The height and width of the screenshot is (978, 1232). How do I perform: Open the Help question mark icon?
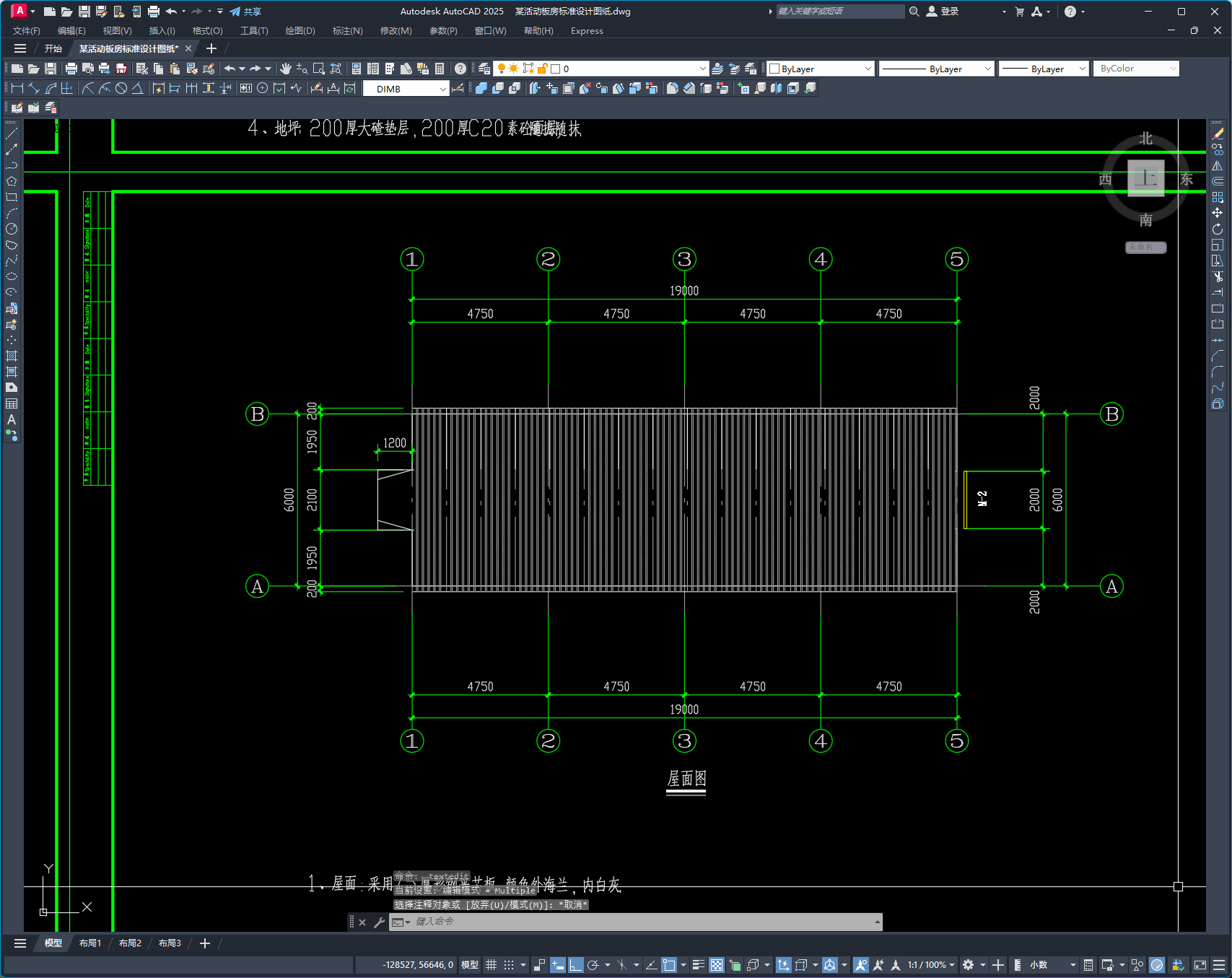(460, 69)
